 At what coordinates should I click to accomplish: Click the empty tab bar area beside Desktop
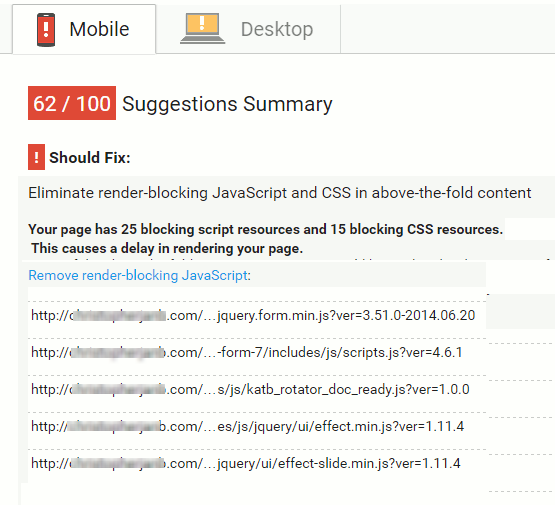(447, 29)
